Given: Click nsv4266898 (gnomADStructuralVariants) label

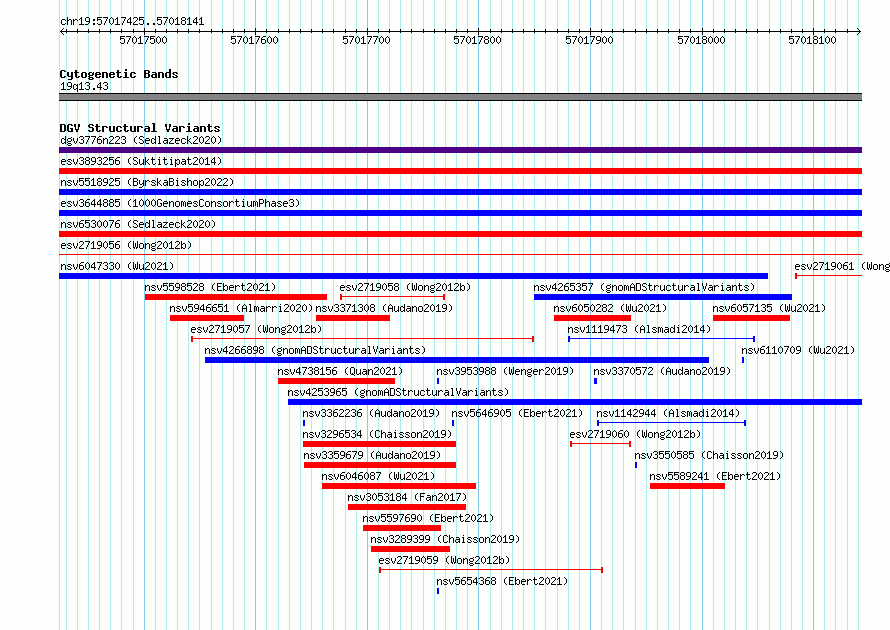Looking at the screenshot, I should [x=315, y=350].
